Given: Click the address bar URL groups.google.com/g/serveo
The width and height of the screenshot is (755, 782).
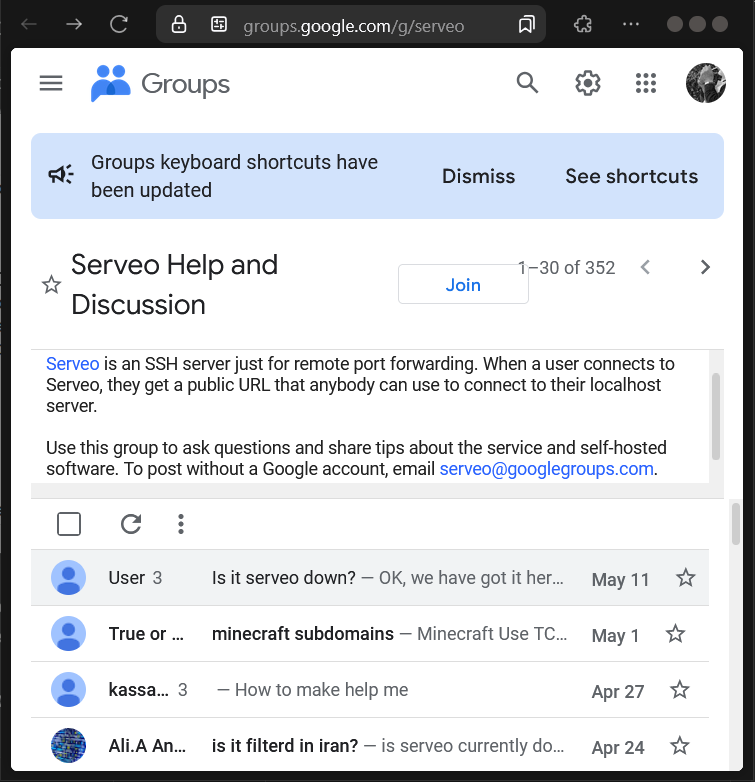Looking at the screenshot, I should pos(354,26).
